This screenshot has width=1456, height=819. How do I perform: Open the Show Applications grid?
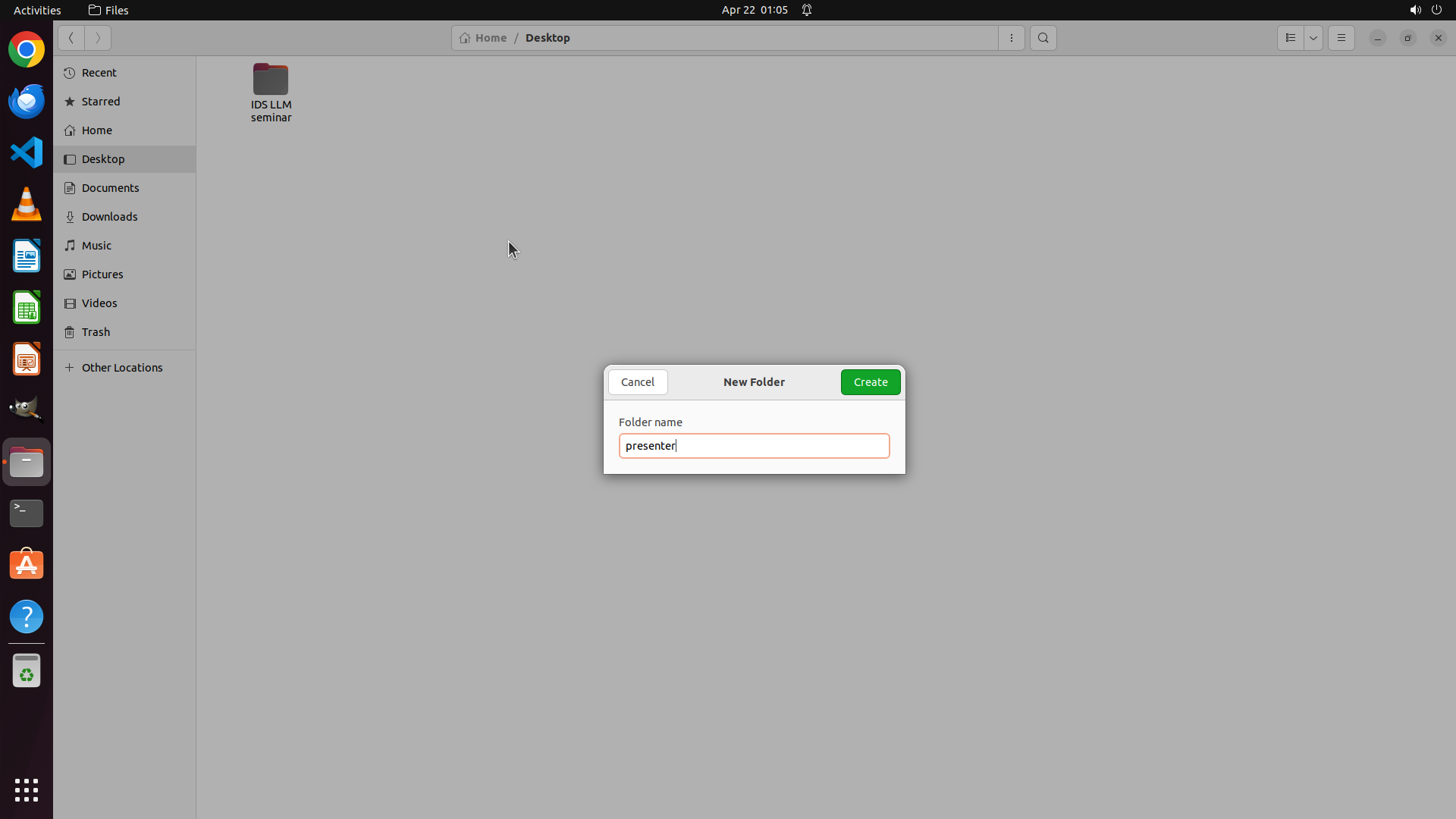(27, 789)
